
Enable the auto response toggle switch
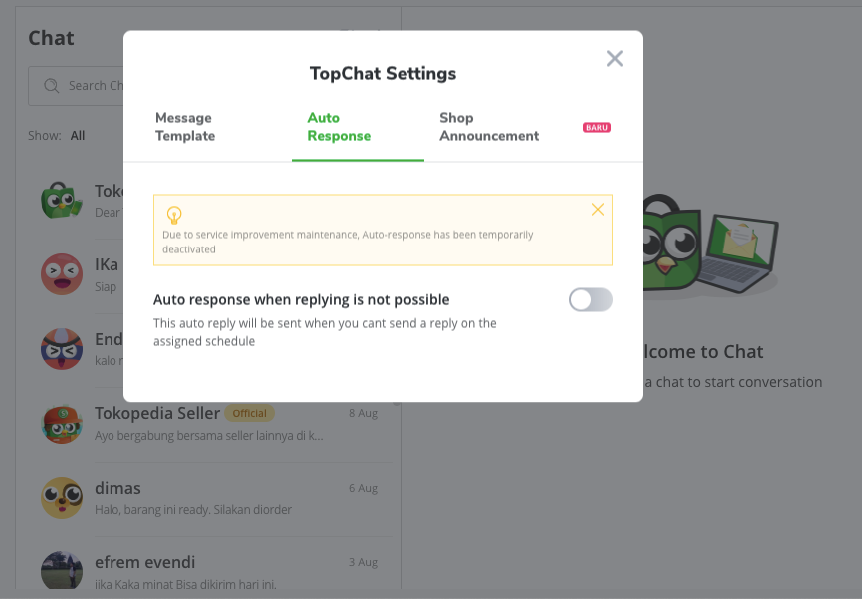coord(590,299)
